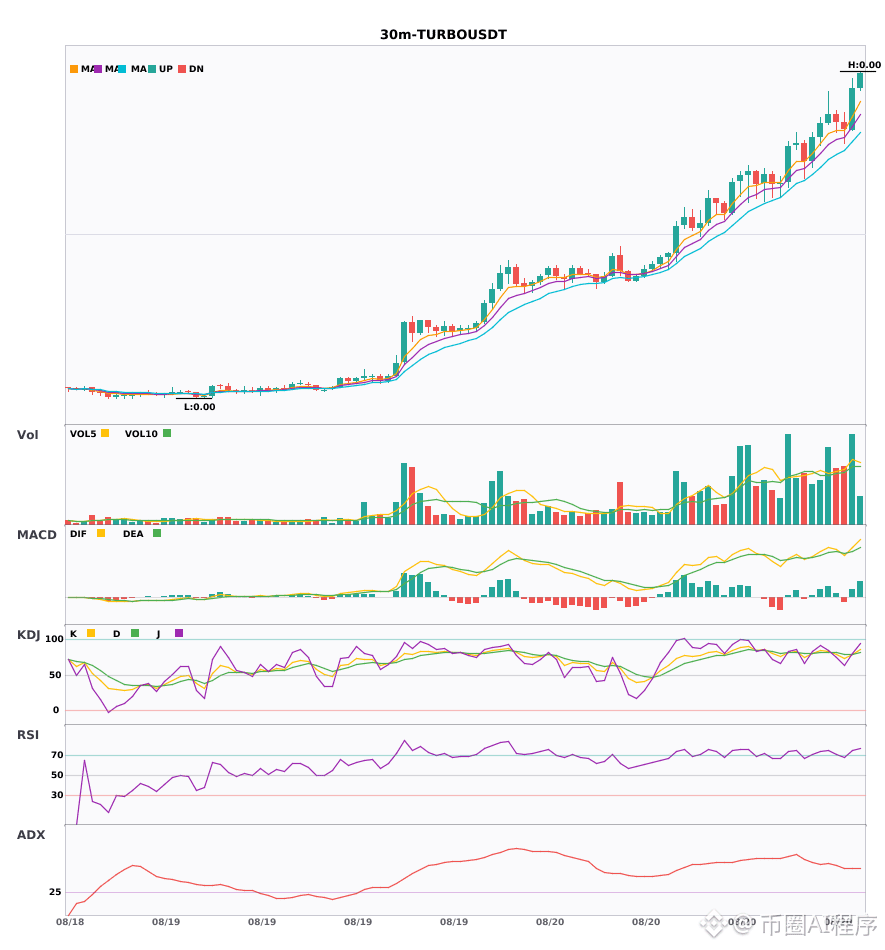Click the 25 level on ADX axis
Viewport: 885px width, 950px height.
55,892
